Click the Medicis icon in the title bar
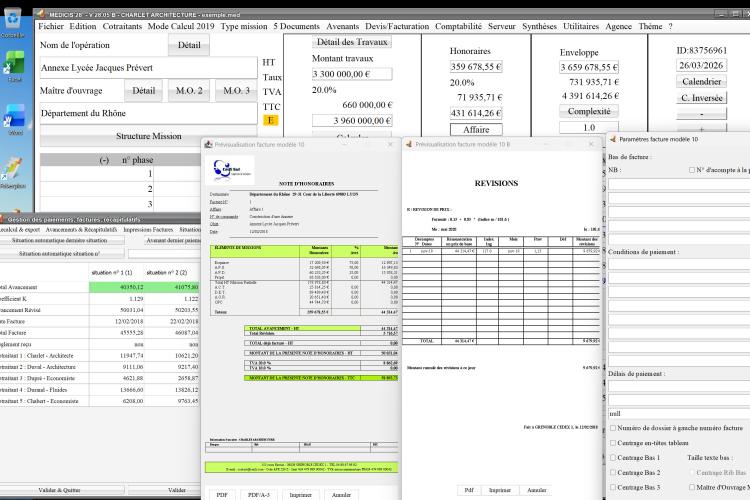750x500 pixels. coord(40,14)
